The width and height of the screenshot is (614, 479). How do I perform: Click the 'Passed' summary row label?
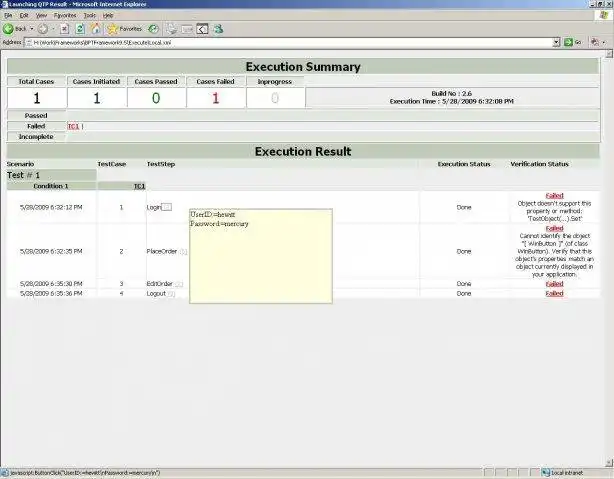36,116
